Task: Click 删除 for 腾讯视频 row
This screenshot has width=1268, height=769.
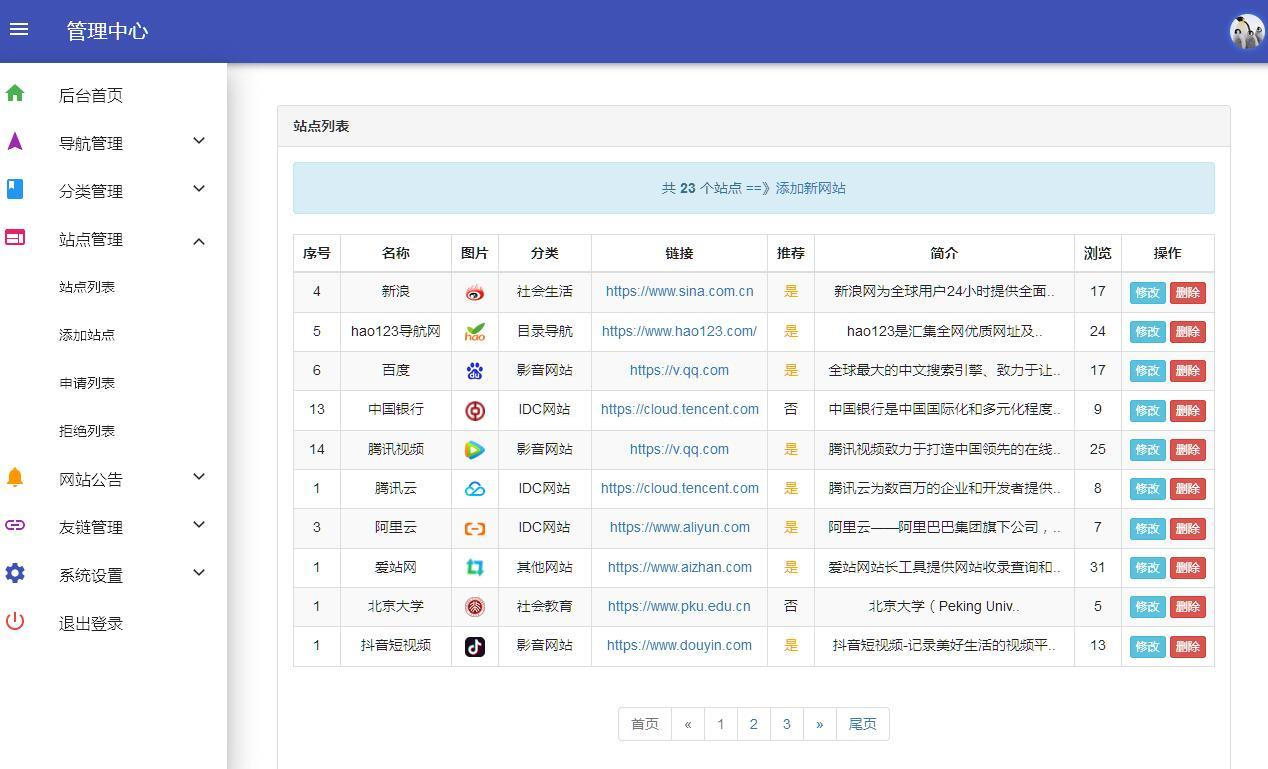Action: [1187, 450]
